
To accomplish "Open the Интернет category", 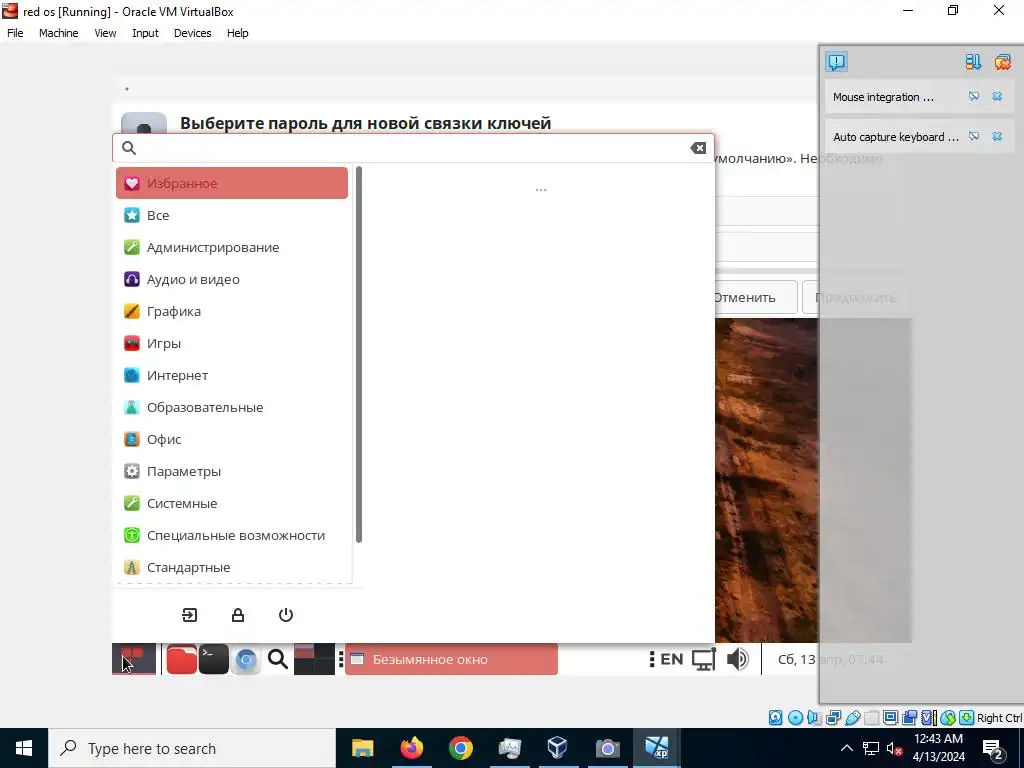I will (x=232, y=376).
